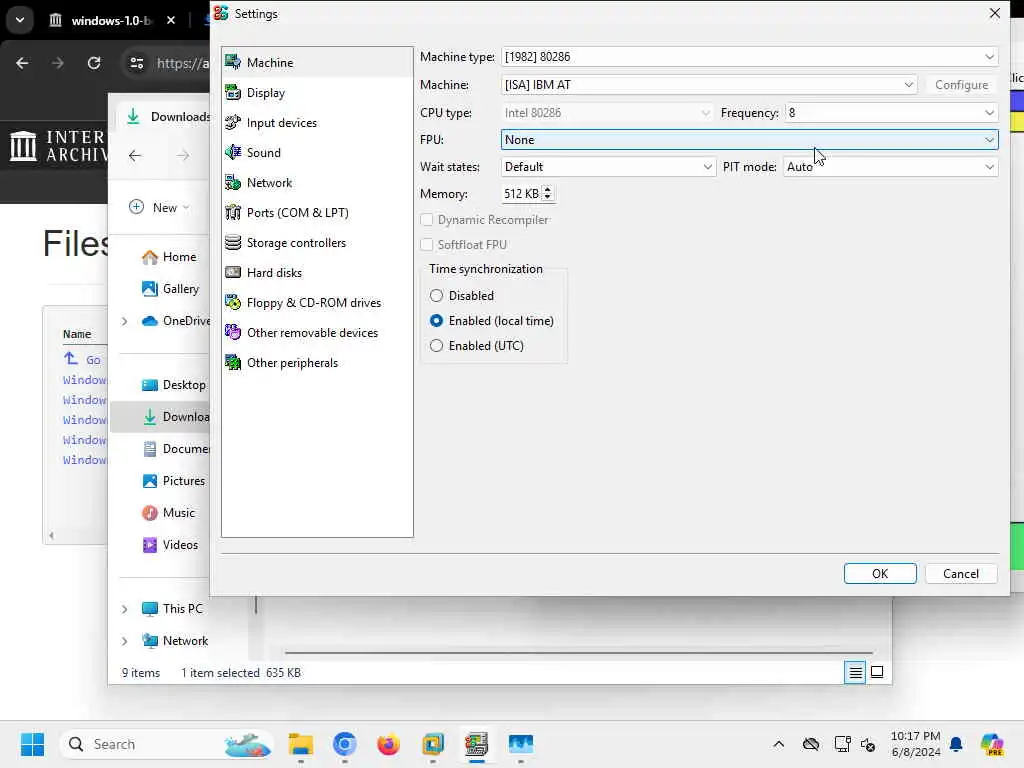
Task: Close the Settings dialog
Action: pyautogui.click(x=994, y=13)
